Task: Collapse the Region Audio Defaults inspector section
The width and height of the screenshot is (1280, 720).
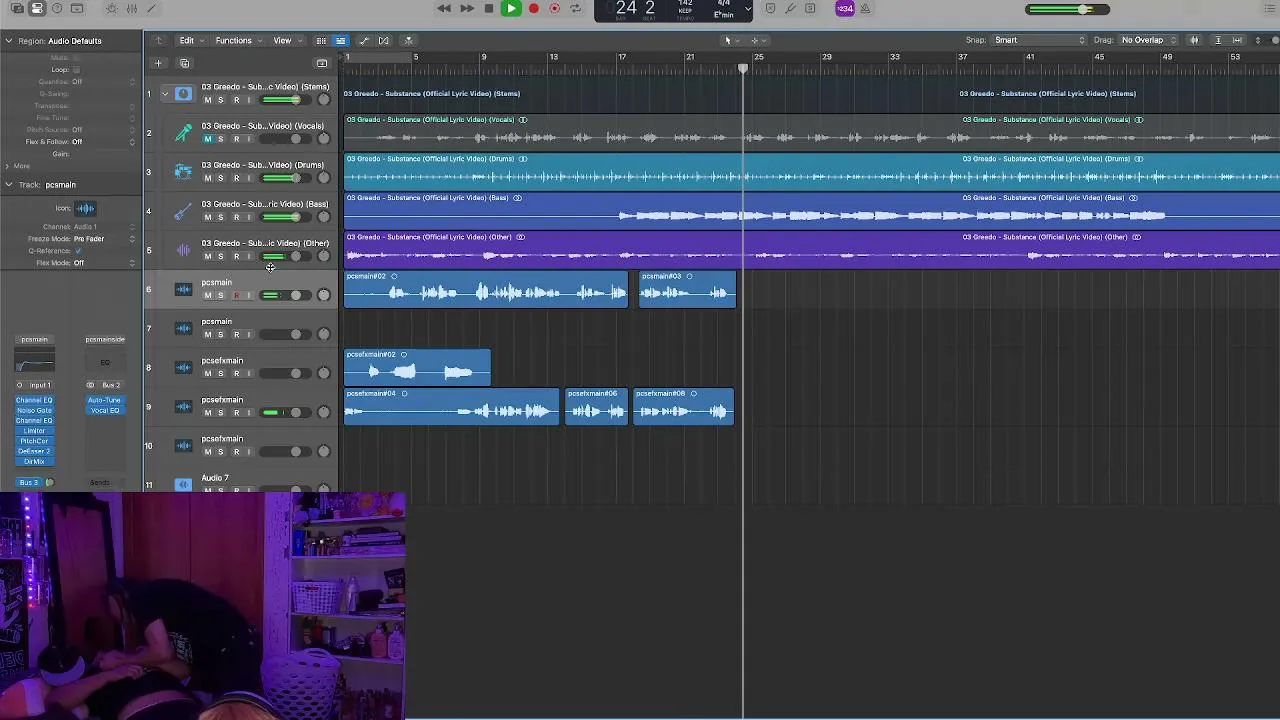Action: pos(9,41)
